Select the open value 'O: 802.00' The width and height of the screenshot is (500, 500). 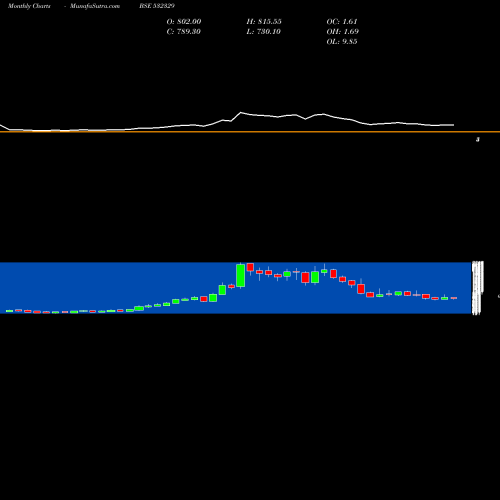click(184, 22)
